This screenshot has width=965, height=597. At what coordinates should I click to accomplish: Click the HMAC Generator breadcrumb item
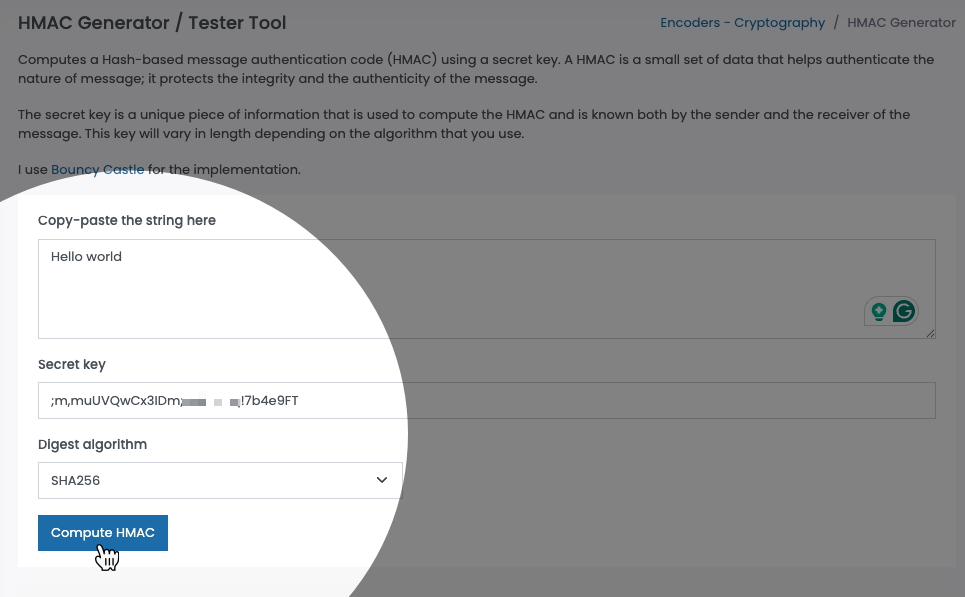[x=901, y=22]
